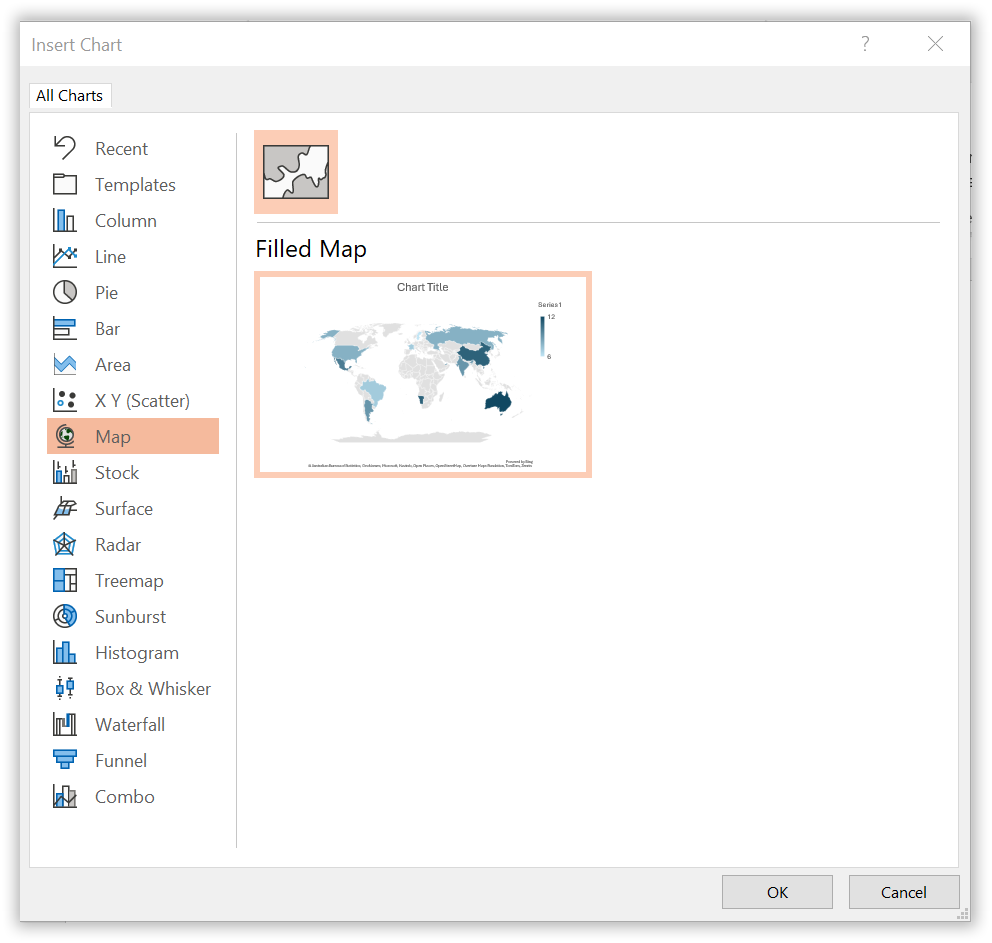The image size is (992, 943).
Task: Choose Treemap from the chart list
Action: tap(129, 581)
